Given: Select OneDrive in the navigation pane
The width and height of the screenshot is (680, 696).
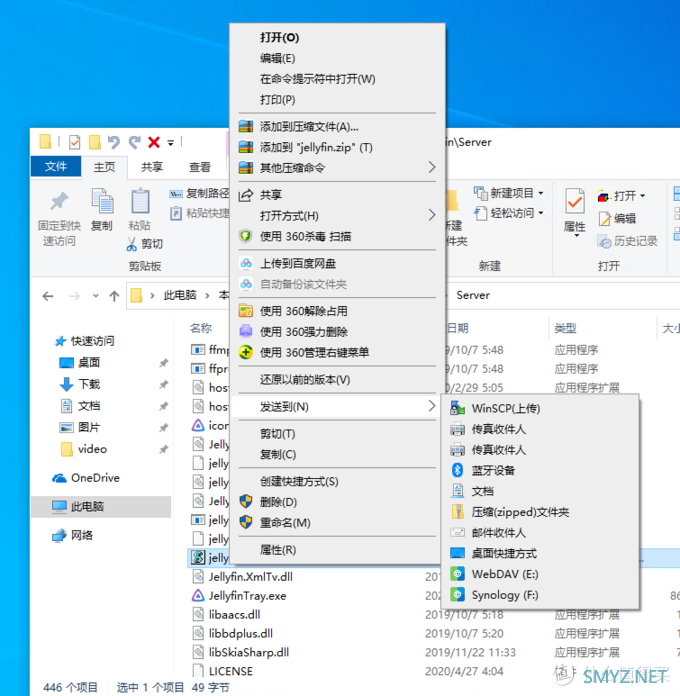Looking at the screenshot, I should point(95,478).
